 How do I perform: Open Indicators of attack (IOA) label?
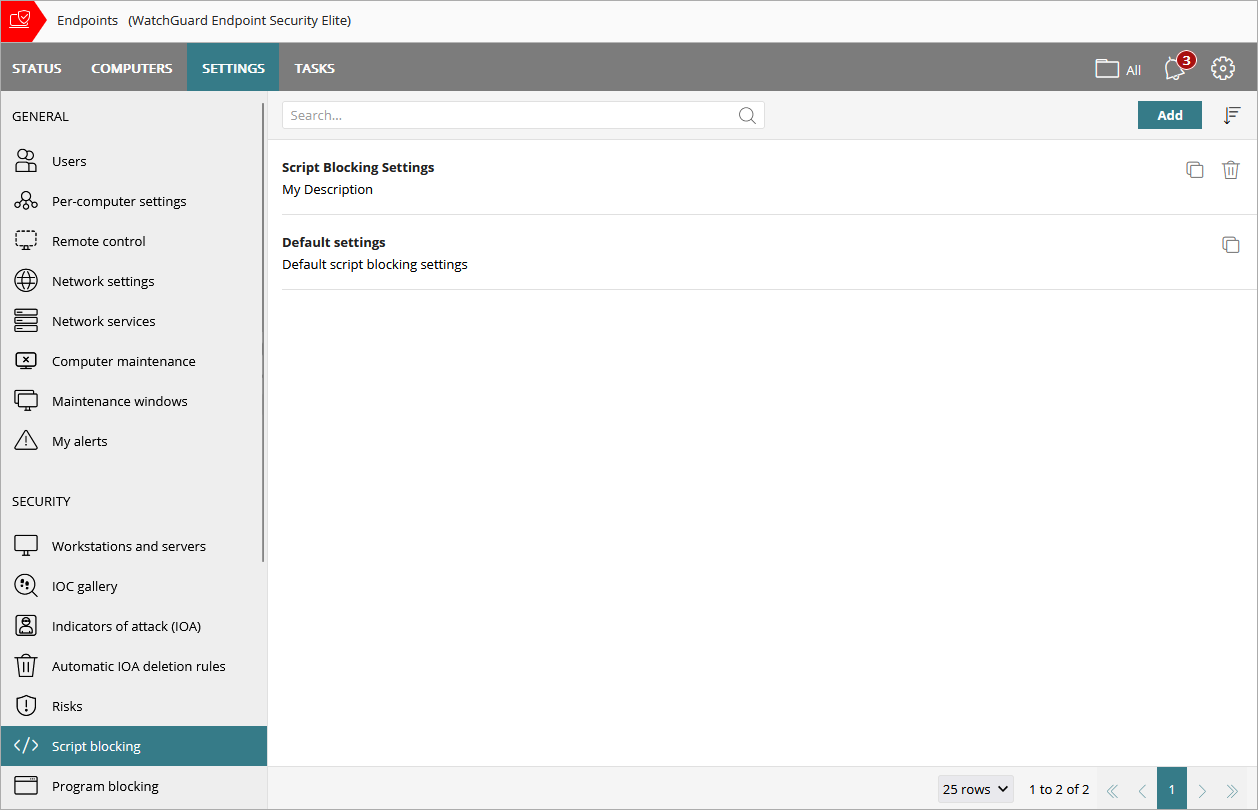coord(127,626)
